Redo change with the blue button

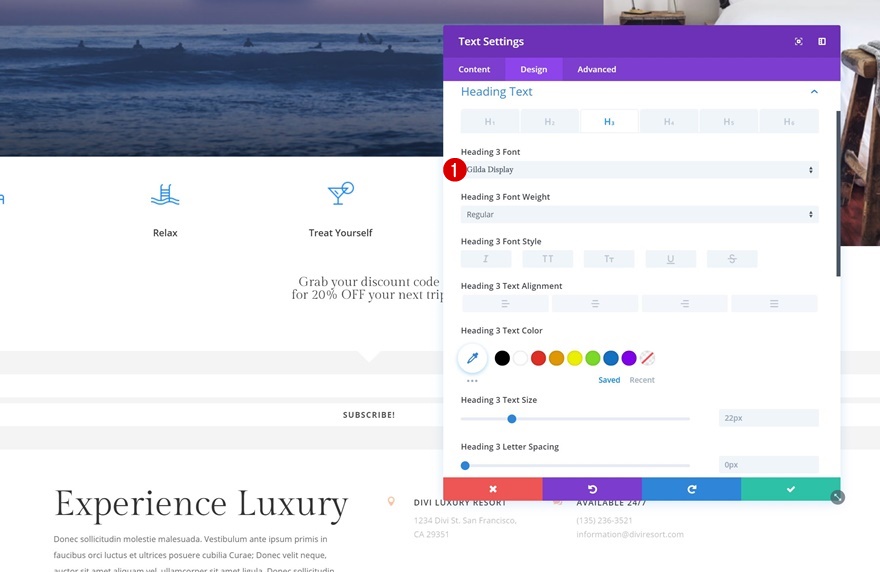(691, 489)
